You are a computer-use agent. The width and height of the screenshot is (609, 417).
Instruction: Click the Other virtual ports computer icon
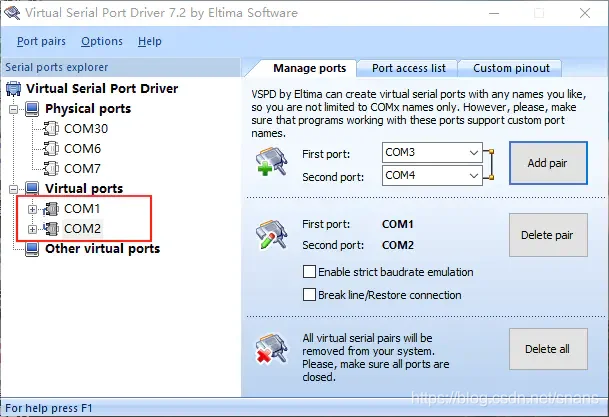click(x=32, y=249)
